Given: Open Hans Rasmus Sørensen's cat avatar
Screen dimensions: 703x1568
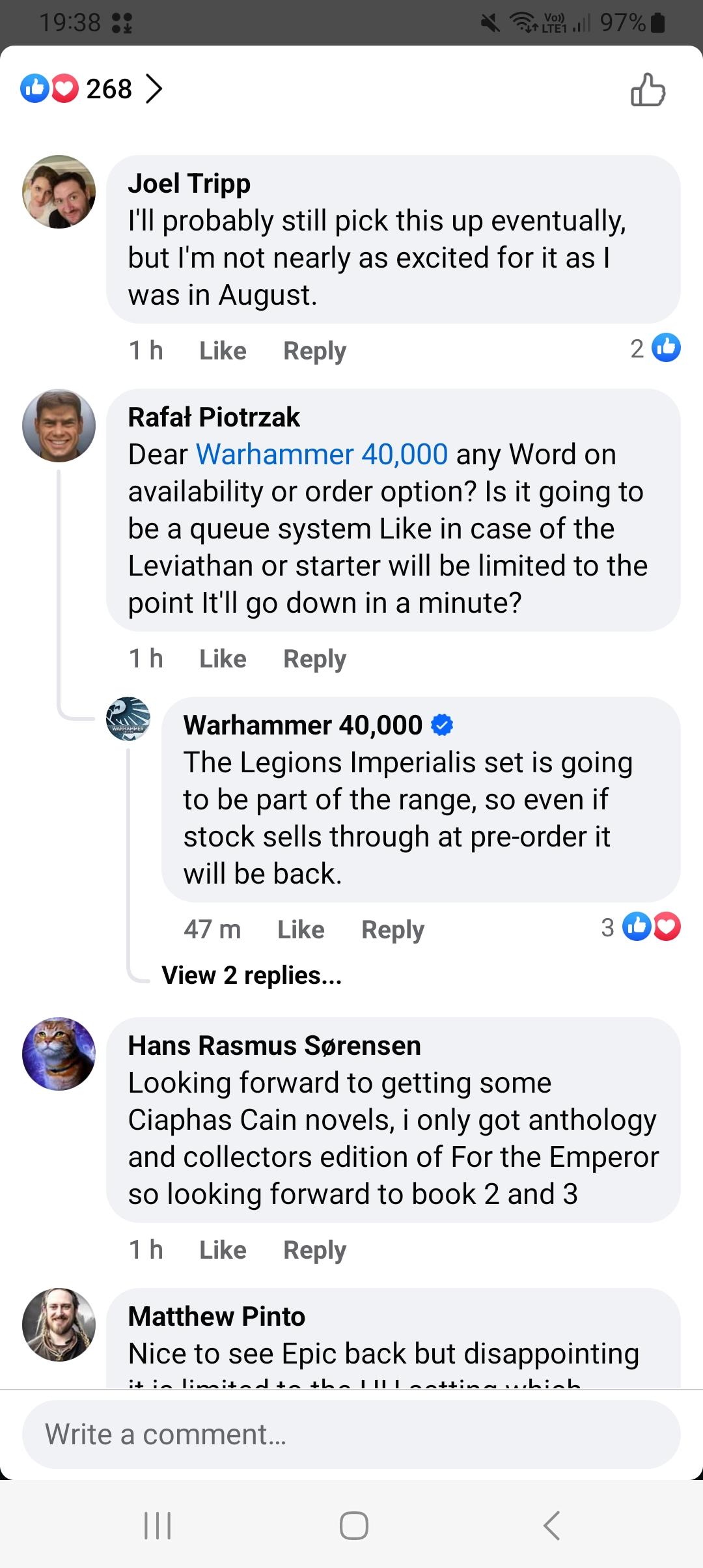Looking at the screenshot, I should [x=59, y=1054].
